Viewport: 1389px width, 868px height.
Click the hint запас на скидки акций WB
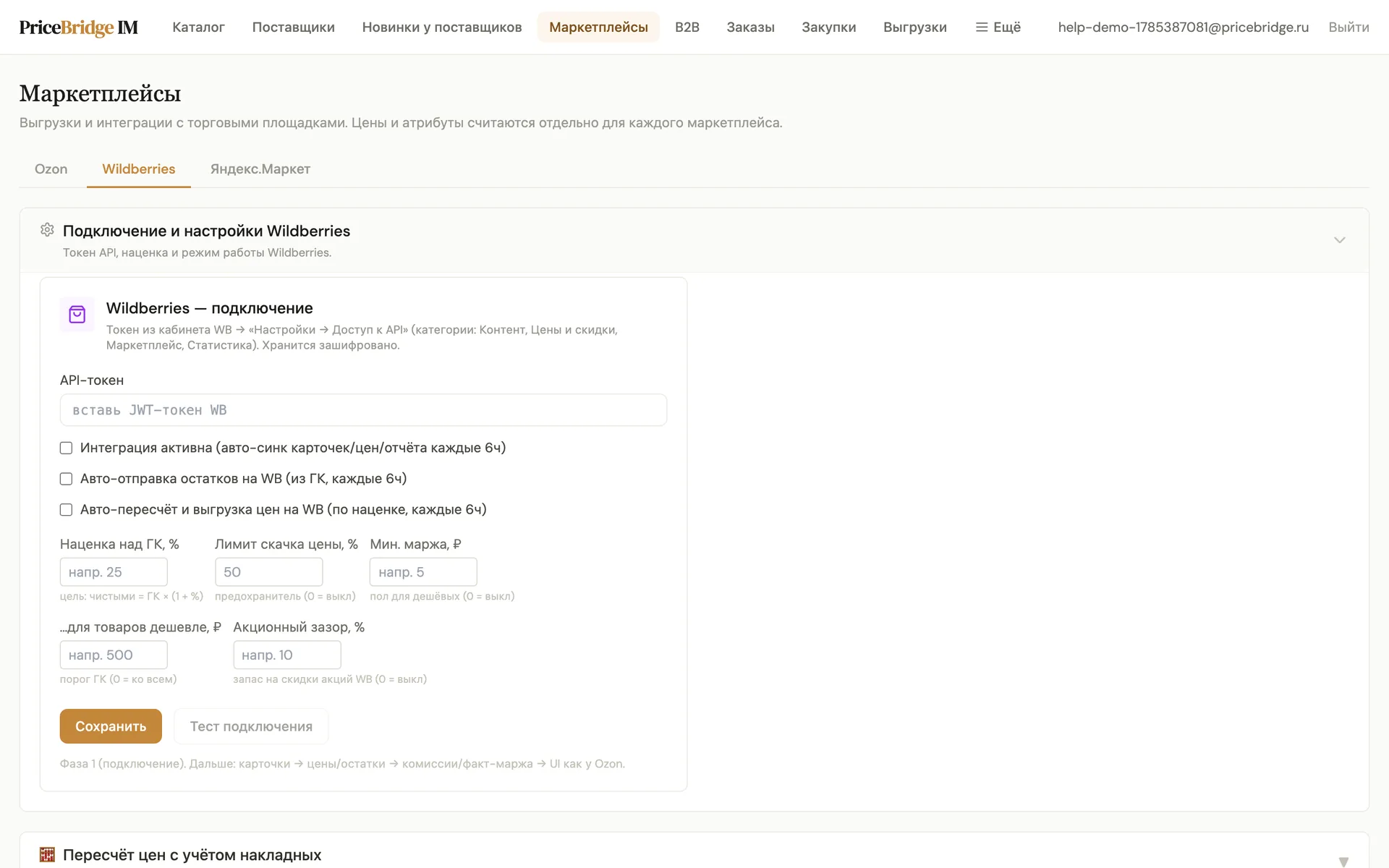click(330, 679)
